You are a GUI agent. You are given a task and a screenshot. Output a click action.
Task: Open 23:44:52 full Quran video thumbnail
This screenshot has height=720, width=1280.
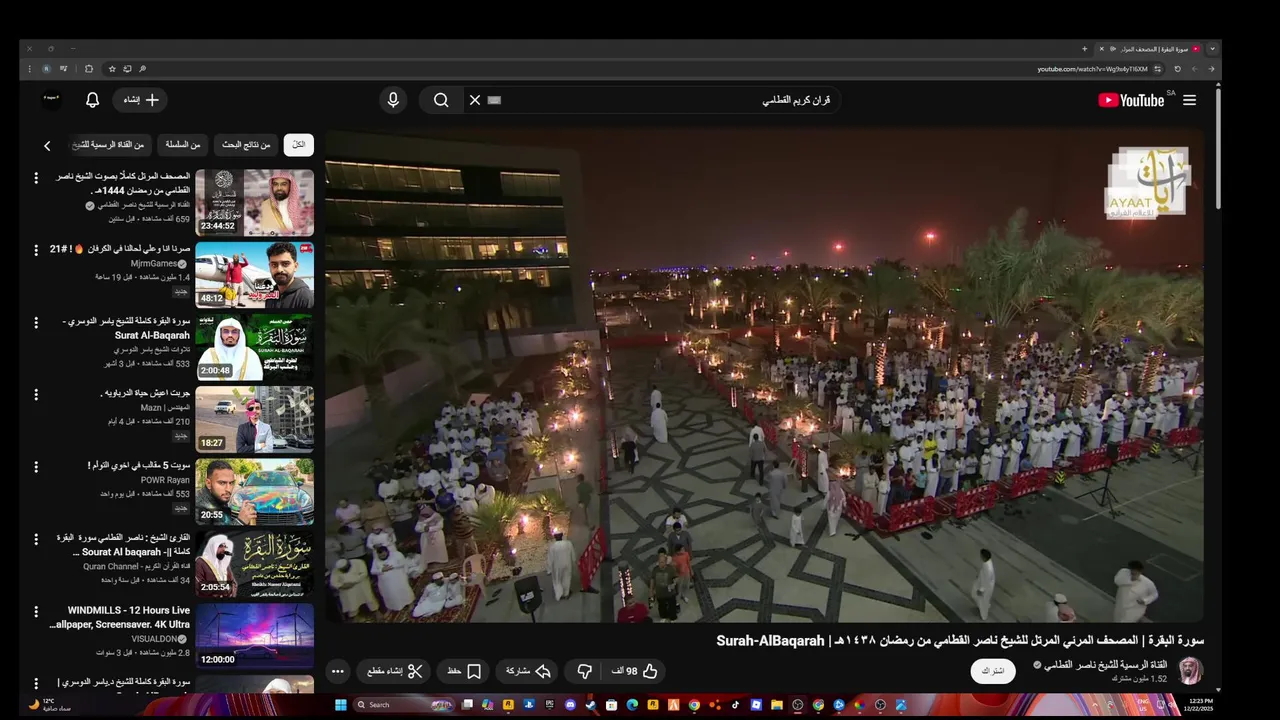click(x=254, y=202)
